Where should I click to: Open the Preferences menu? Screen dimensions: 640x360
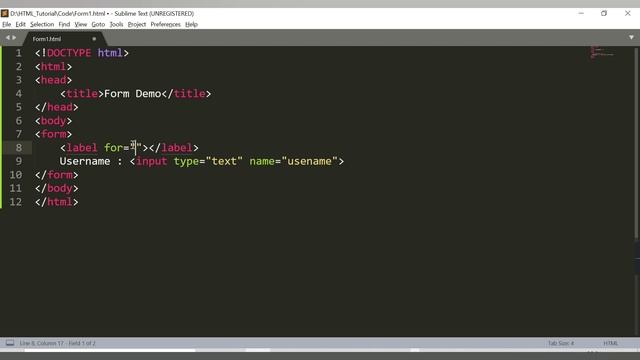165,24
